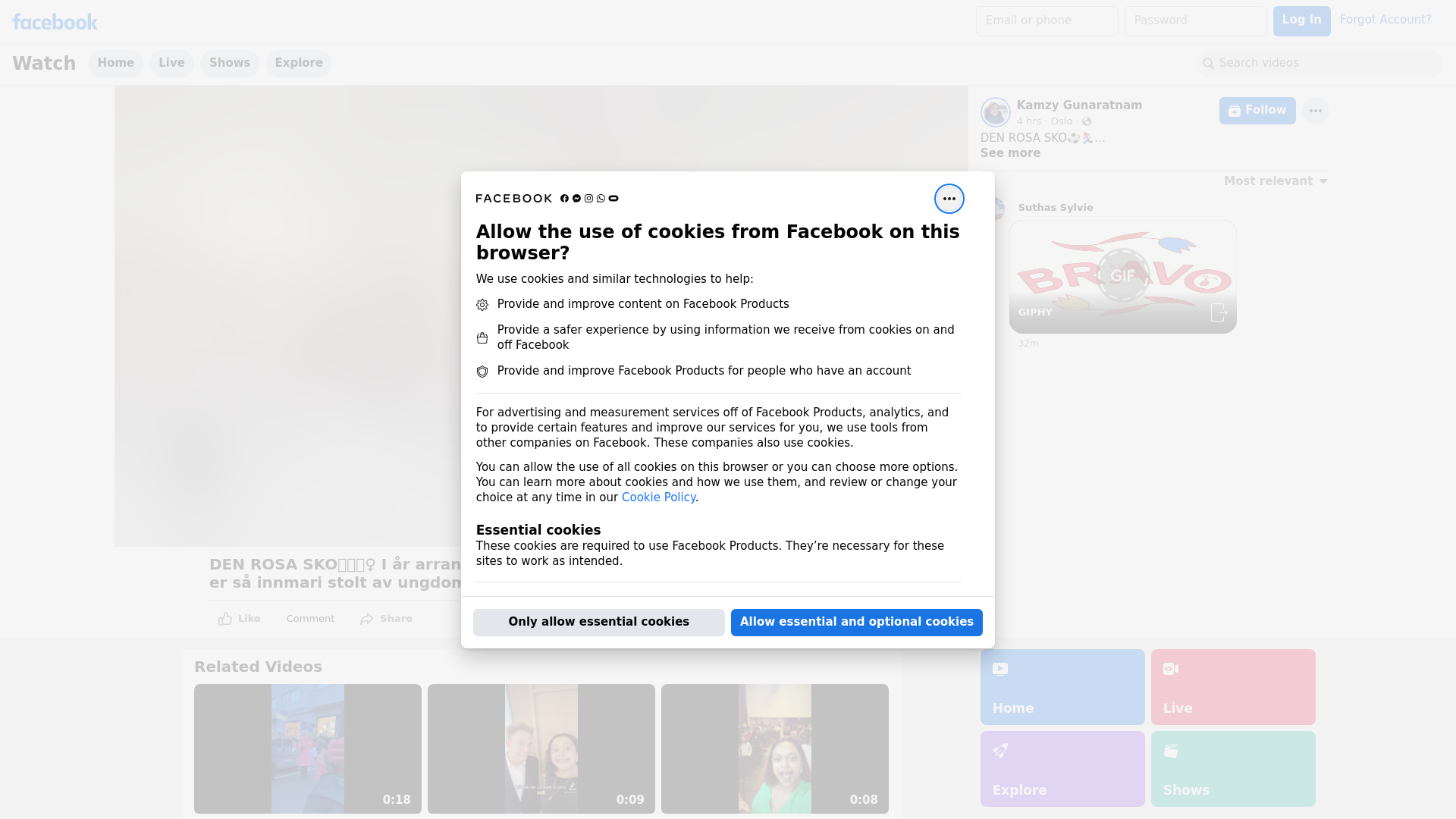
Task: Click the Watch heading
Action: pyautogui.click(x=44, y=64)
